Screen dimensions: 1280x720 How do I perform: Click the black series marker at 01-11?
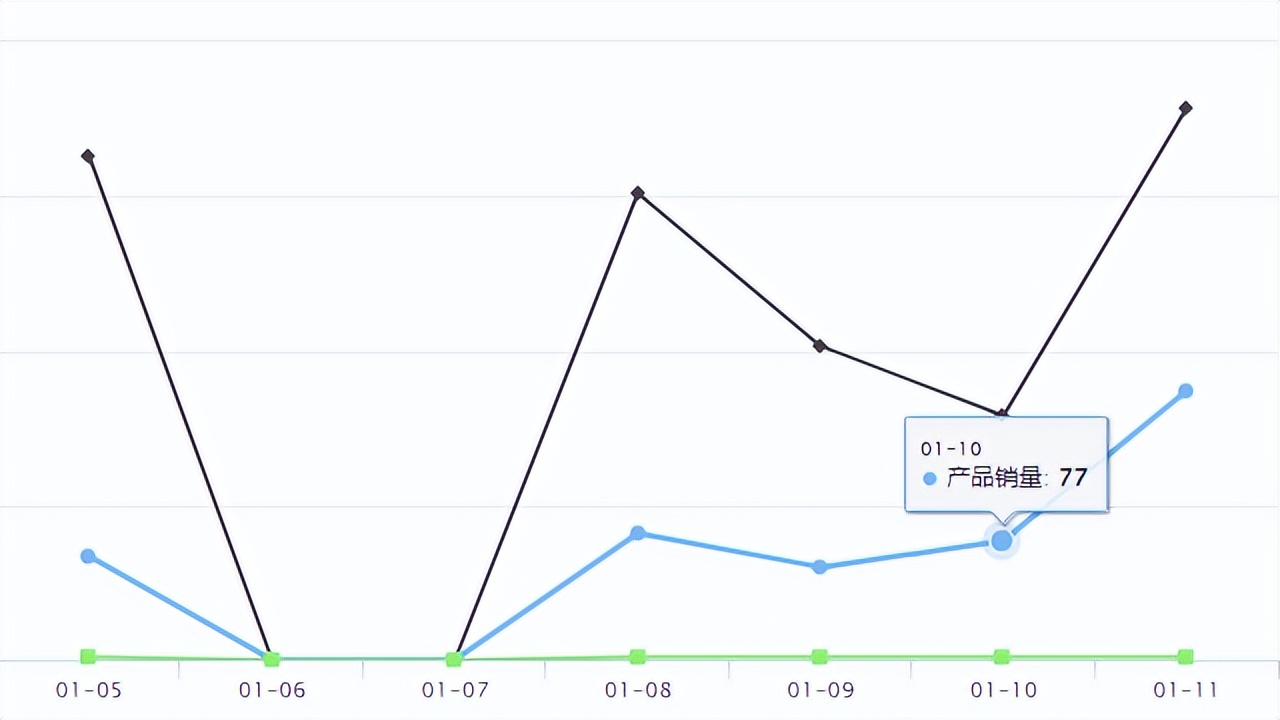(x=1185, y=108)
